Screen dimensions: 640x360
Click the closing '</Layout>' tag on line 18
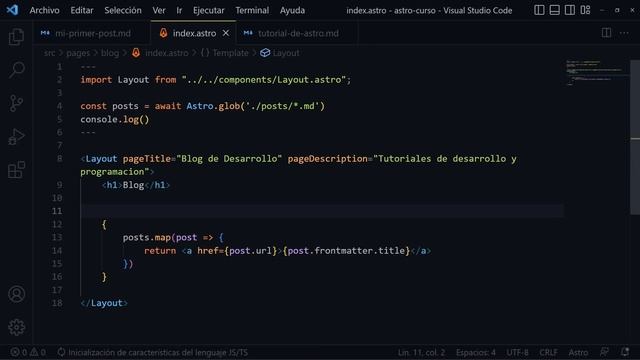point(104,303)
